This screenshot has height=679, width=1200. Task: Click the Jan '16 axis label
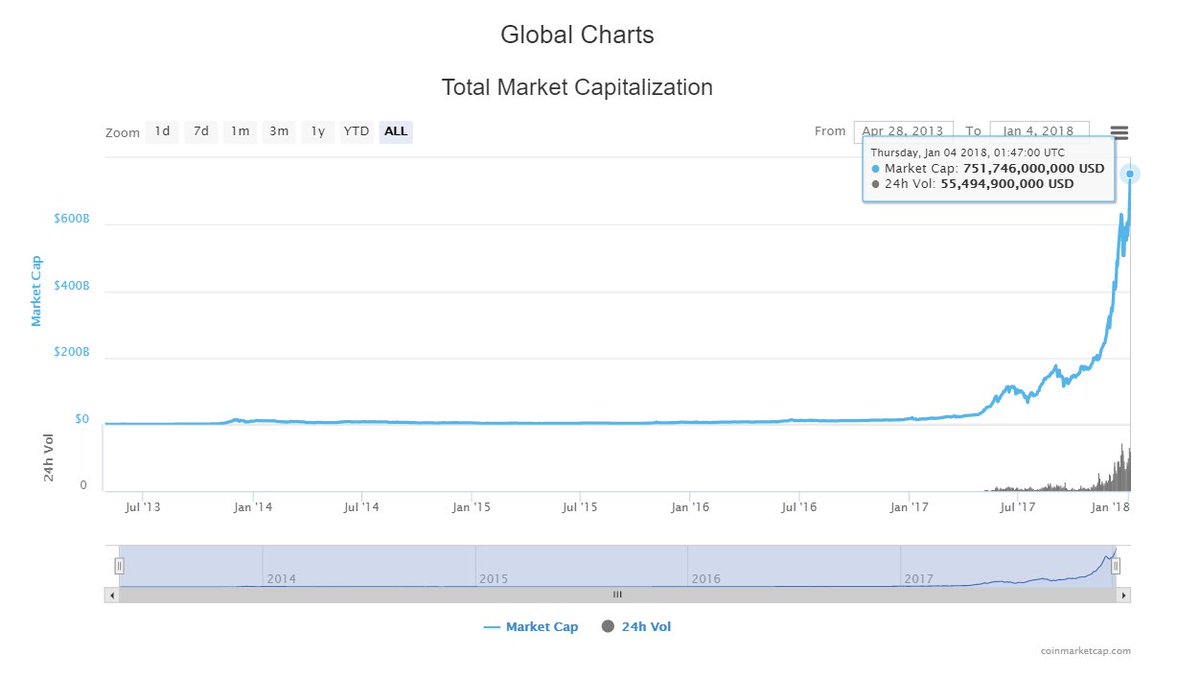tap(690, 507)
